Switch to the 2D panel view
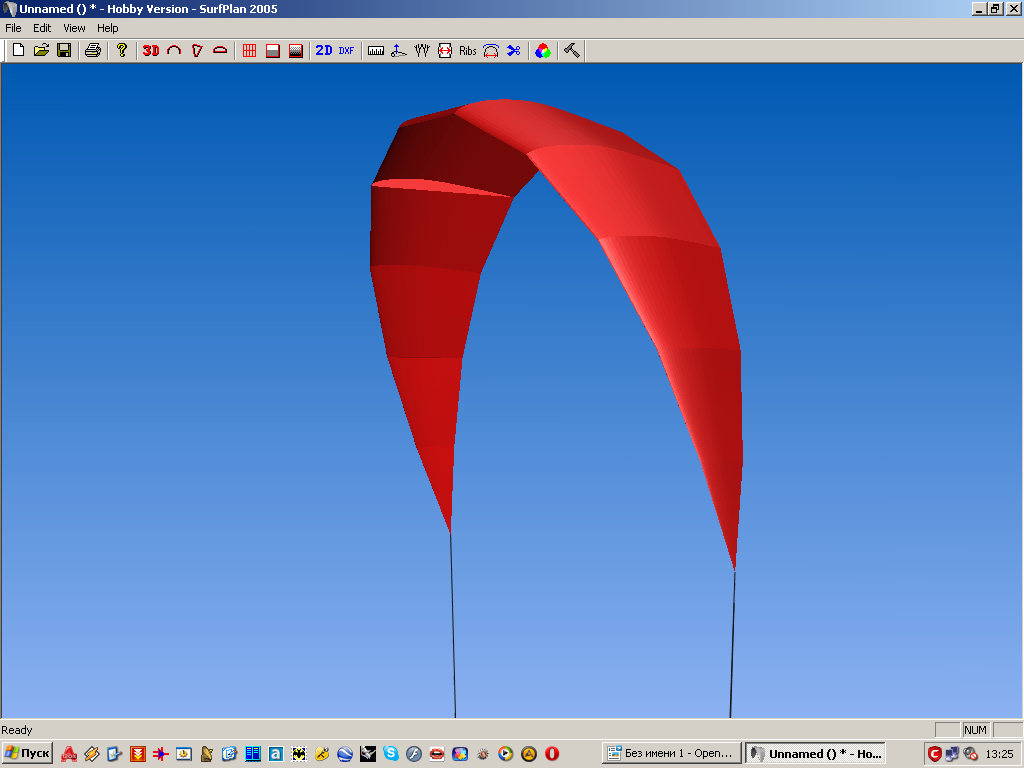The height and width of the screenshot is (768, 1024). [324, 50]
